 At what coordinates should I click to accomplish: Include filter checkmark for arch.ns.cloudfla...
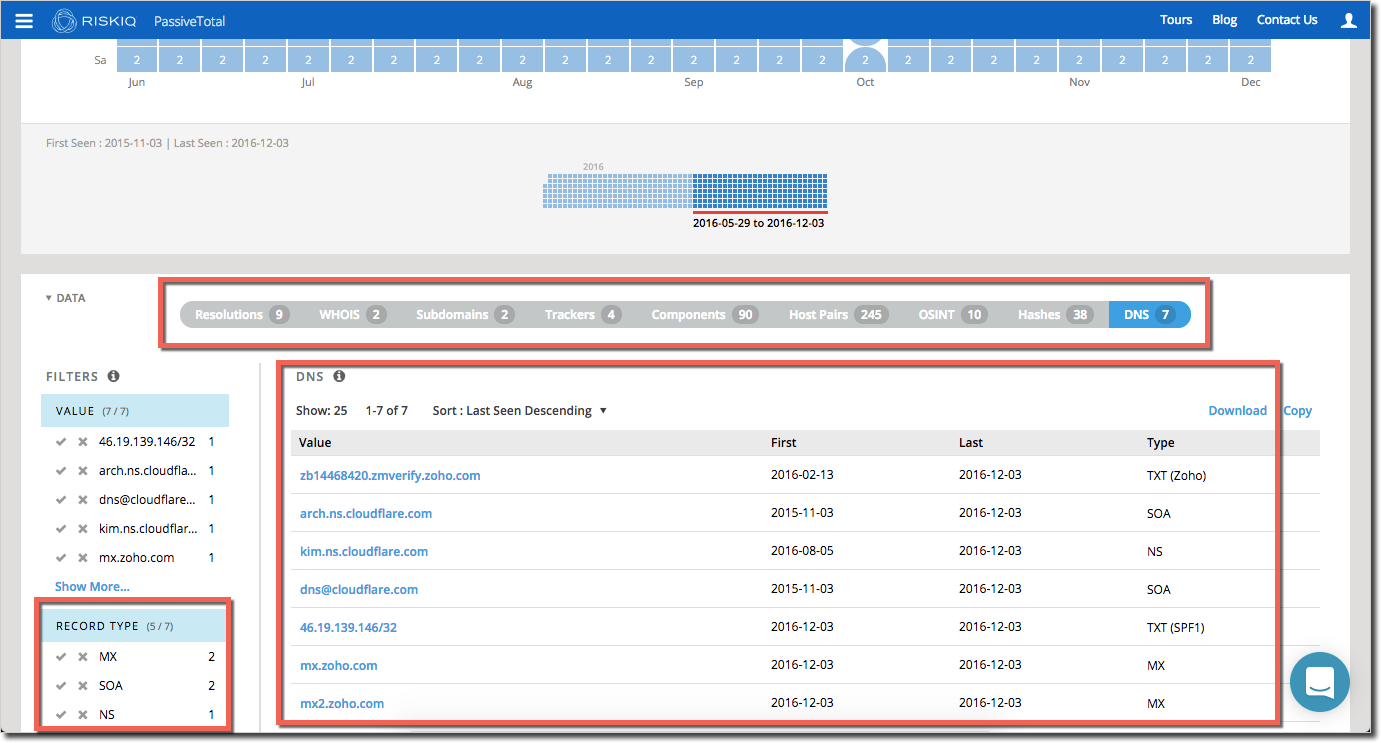click(62, 470)
